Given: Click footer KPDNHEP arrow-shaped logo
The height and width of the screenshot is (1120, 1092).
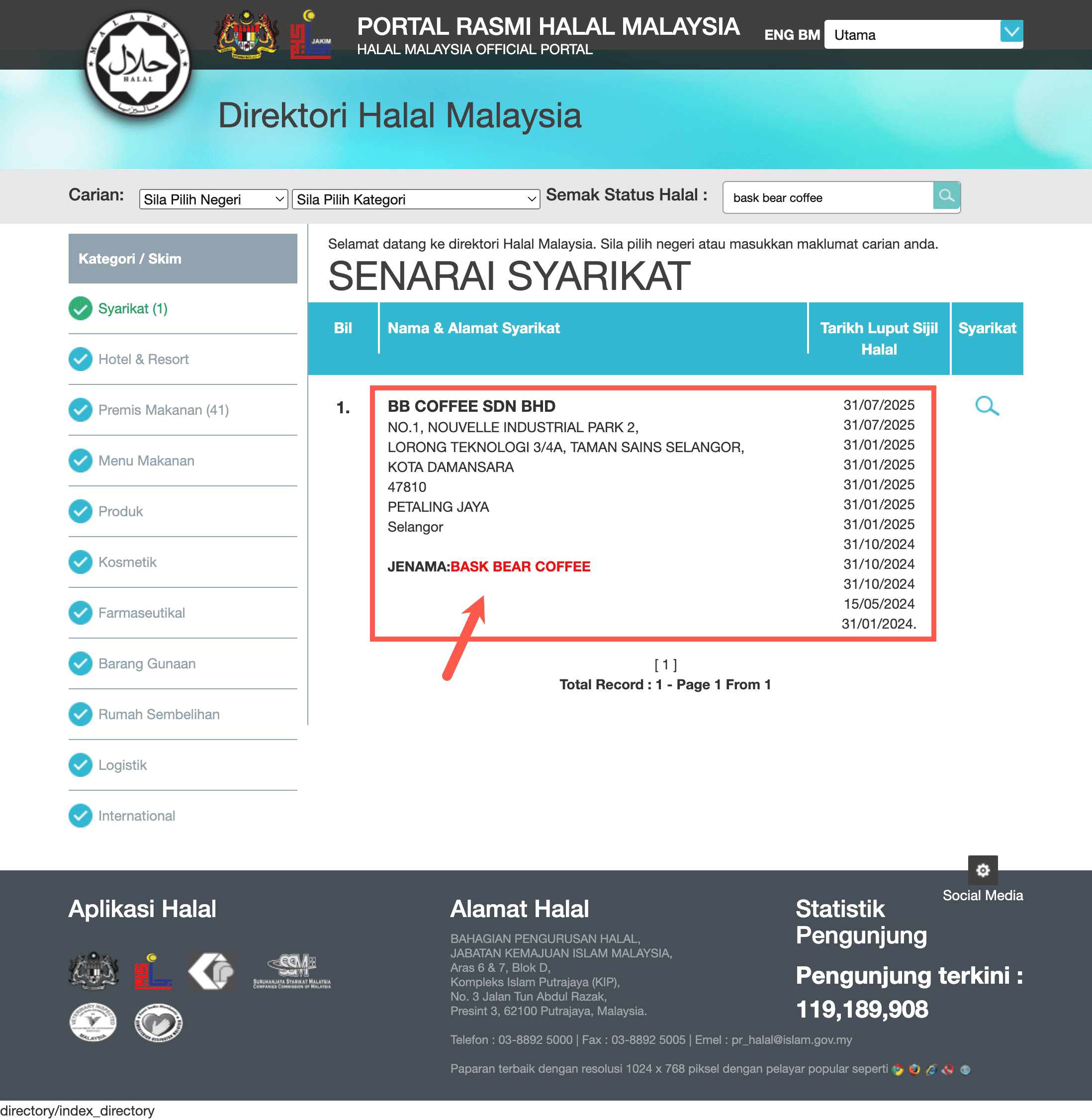Looking at the screenshot, I should click(212, 970).
